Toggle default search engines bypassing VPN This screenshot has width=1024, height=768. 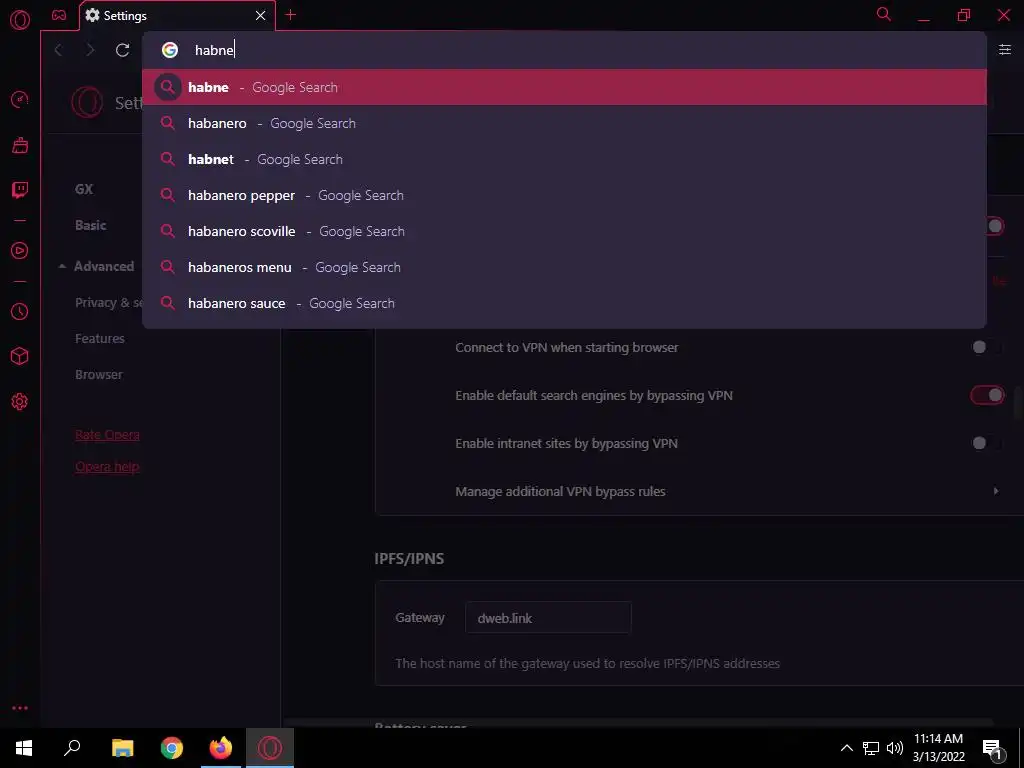(987, 395)
